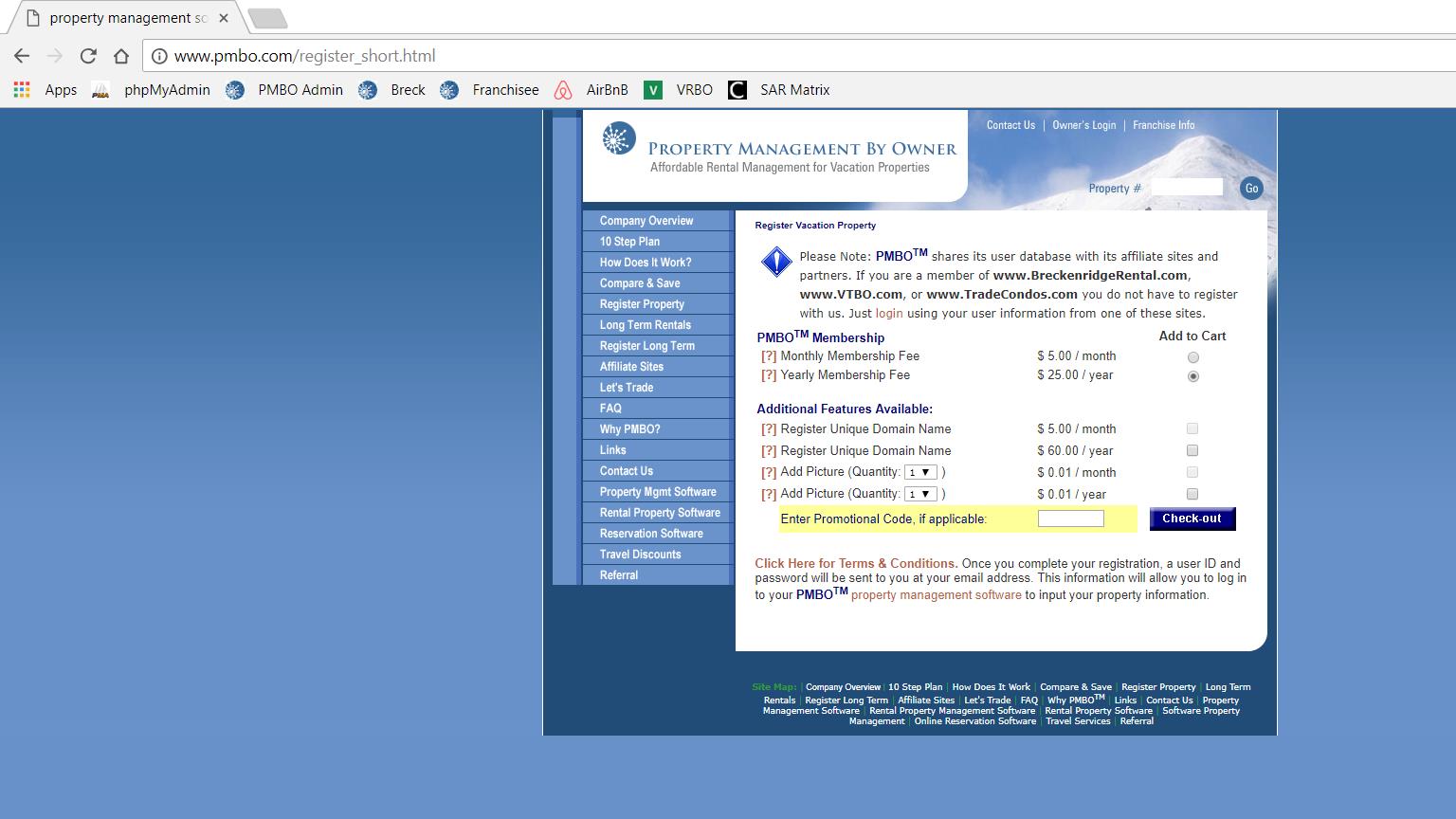Click Franchise Info link
Image resolution: width=1456 pixels, height=819 pixels.
pyautogui.click(x=1163, y=125)
